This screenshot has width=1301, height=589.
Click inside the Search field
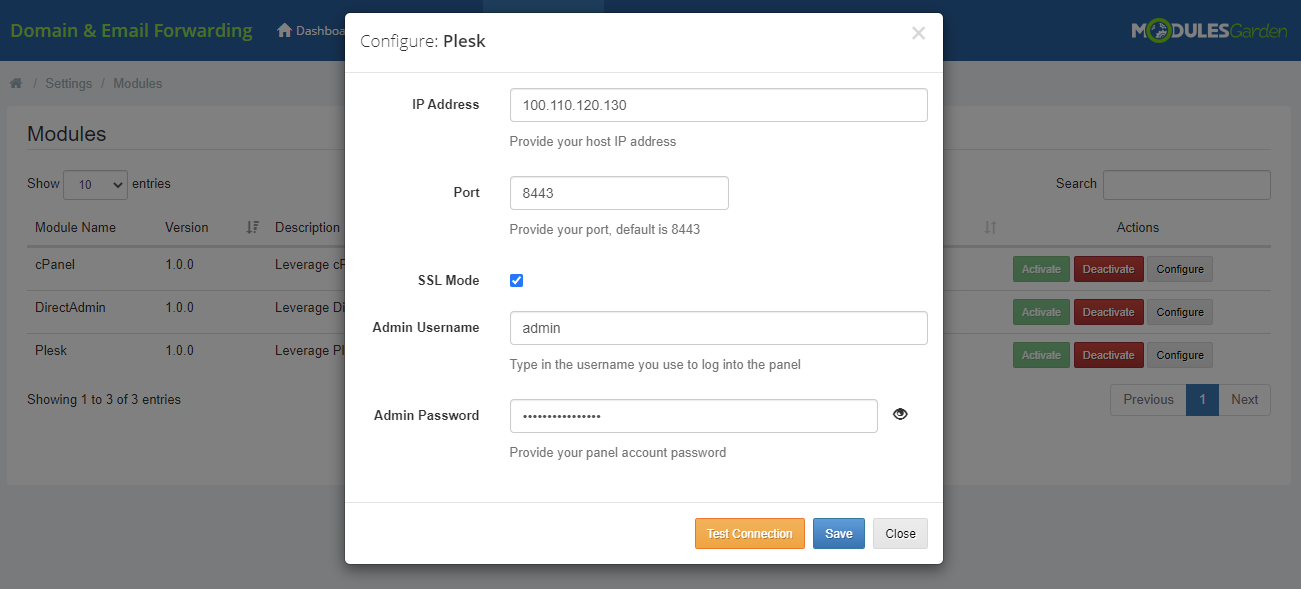(1186, 184)
